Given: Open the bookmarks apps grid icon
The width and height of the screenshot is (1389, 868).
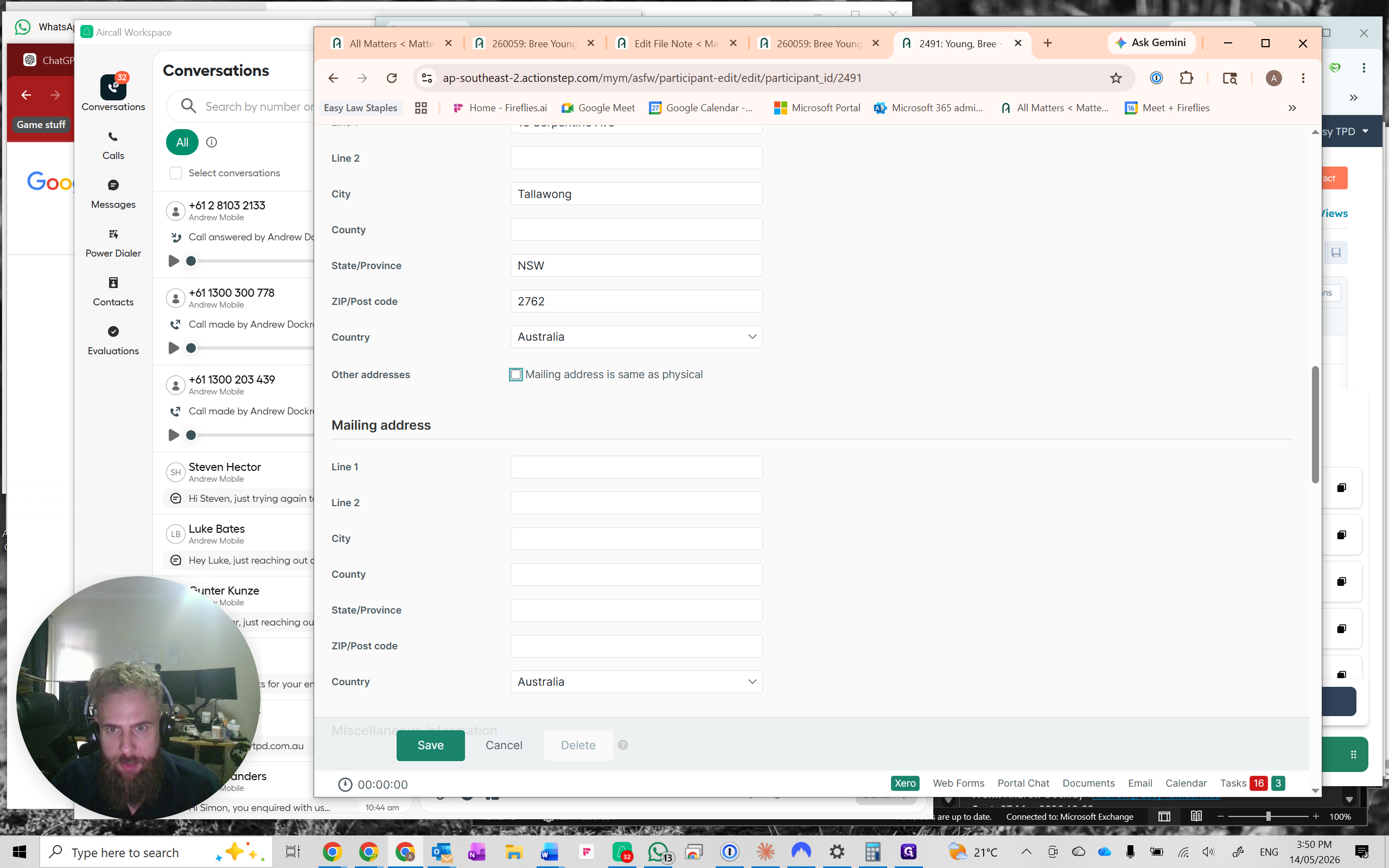Looking at the screenshot, I should (x=420, y=108).
